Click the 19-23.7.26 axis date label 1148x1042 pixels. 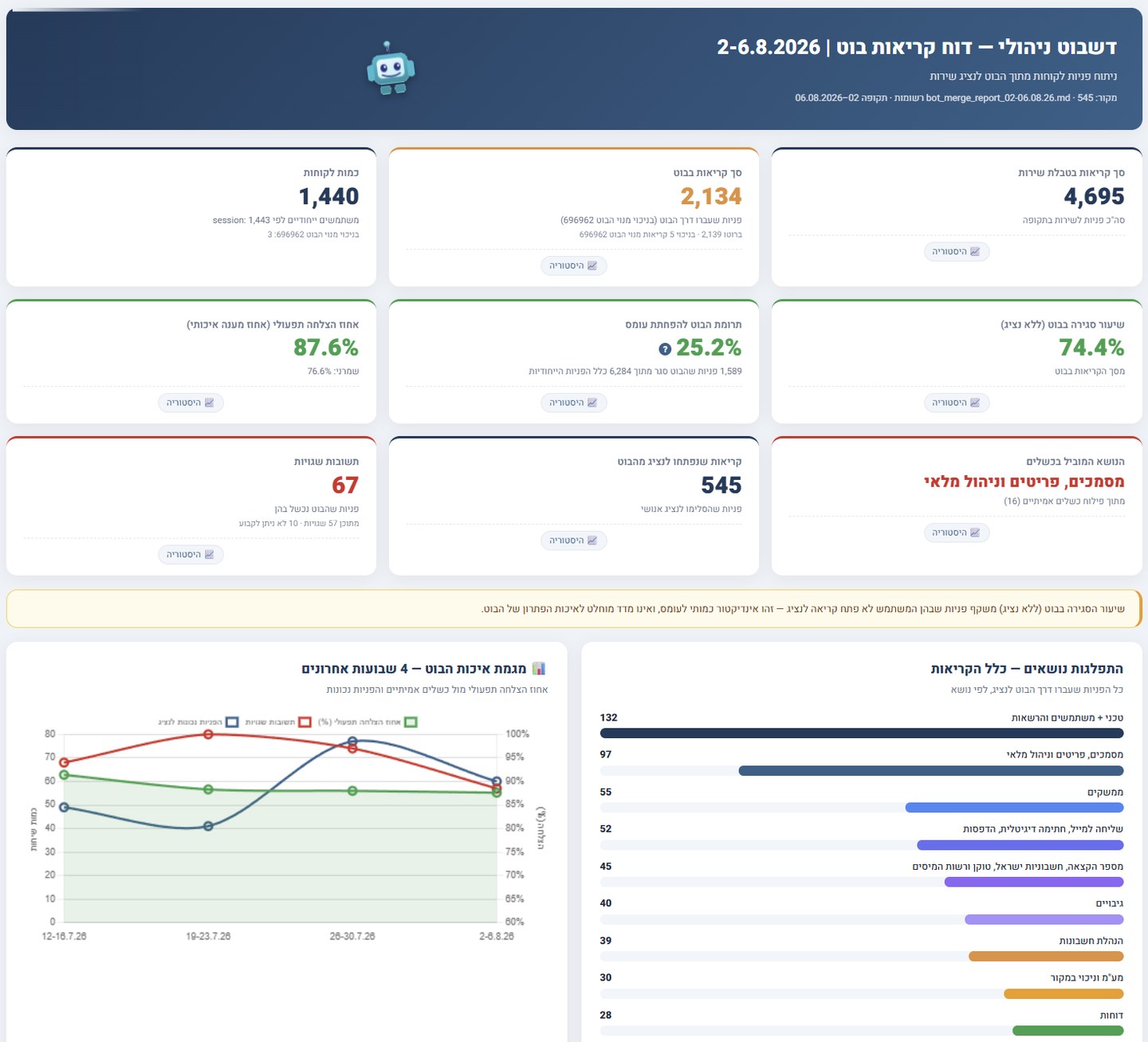point(208,936)
